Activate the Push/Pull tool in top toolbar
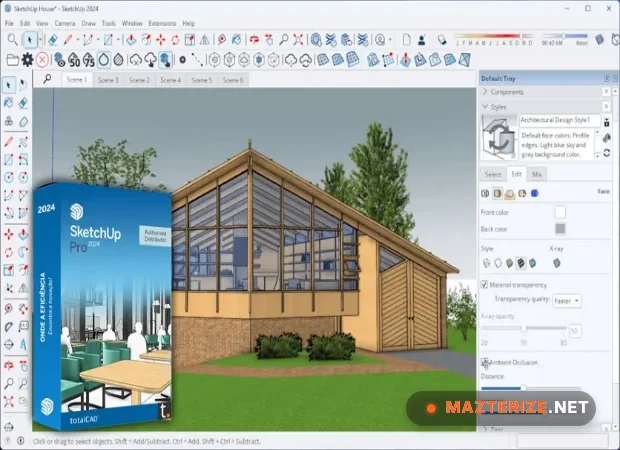The height and width of the screenshot is (450, 620). point(131,40)
